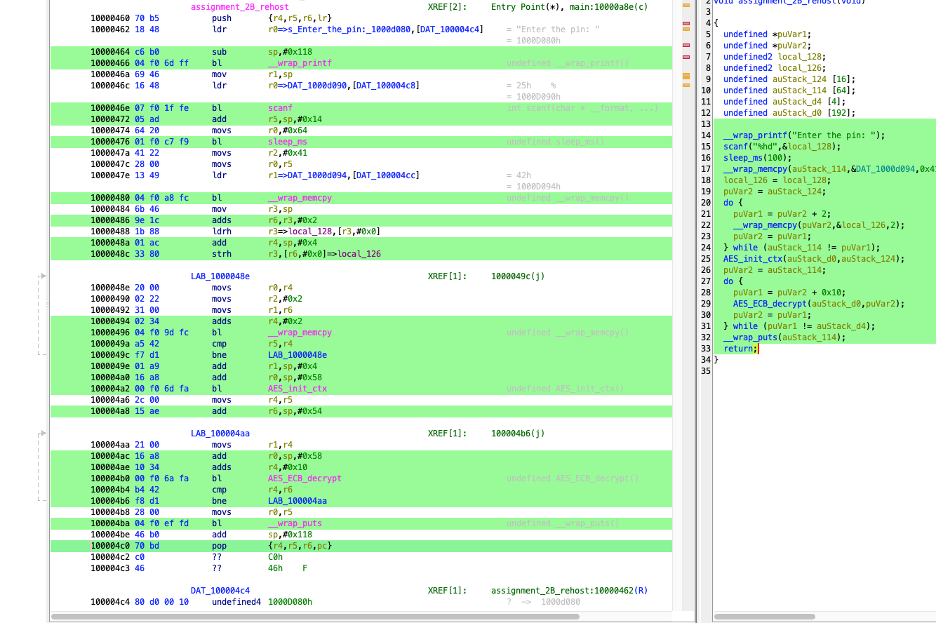Follow the 100004b6(j) XREF
Viewport: 936px width, 624px height.
click(x=518, y=434)
